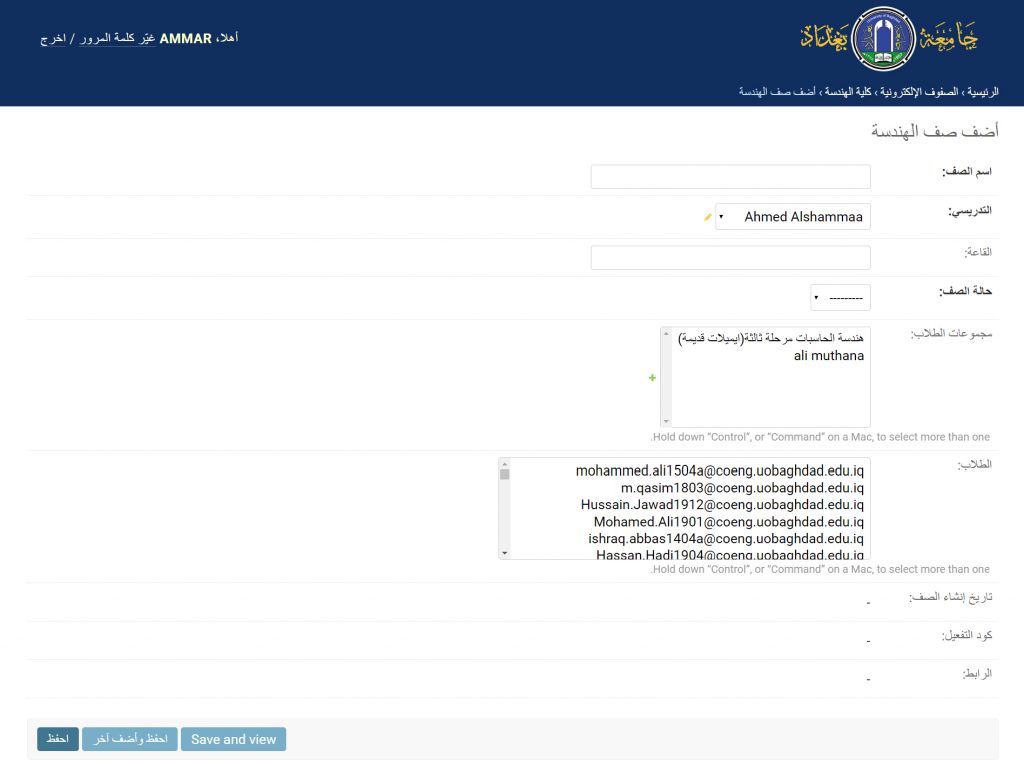
Task: Select ali muthana in student groups list
Action: [829, 356]
